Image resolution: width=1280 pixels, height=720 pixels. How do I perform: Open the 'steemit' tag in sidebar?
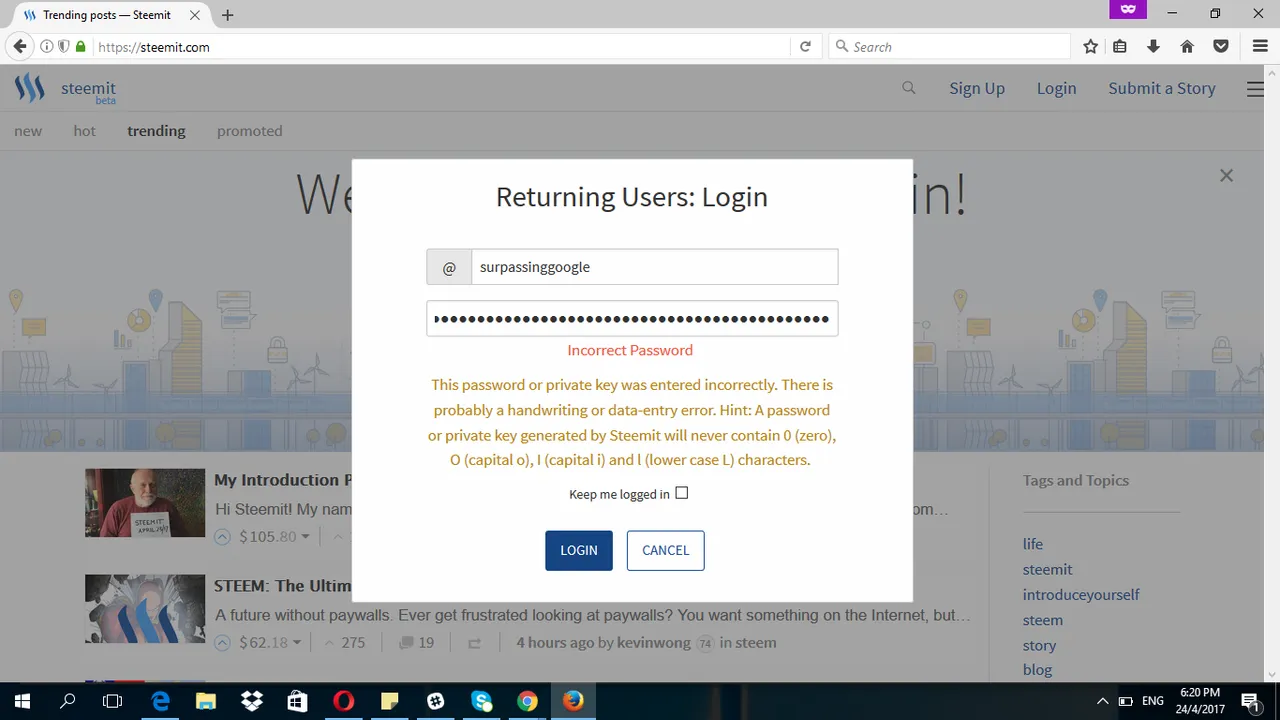[x=1047, y=569]
